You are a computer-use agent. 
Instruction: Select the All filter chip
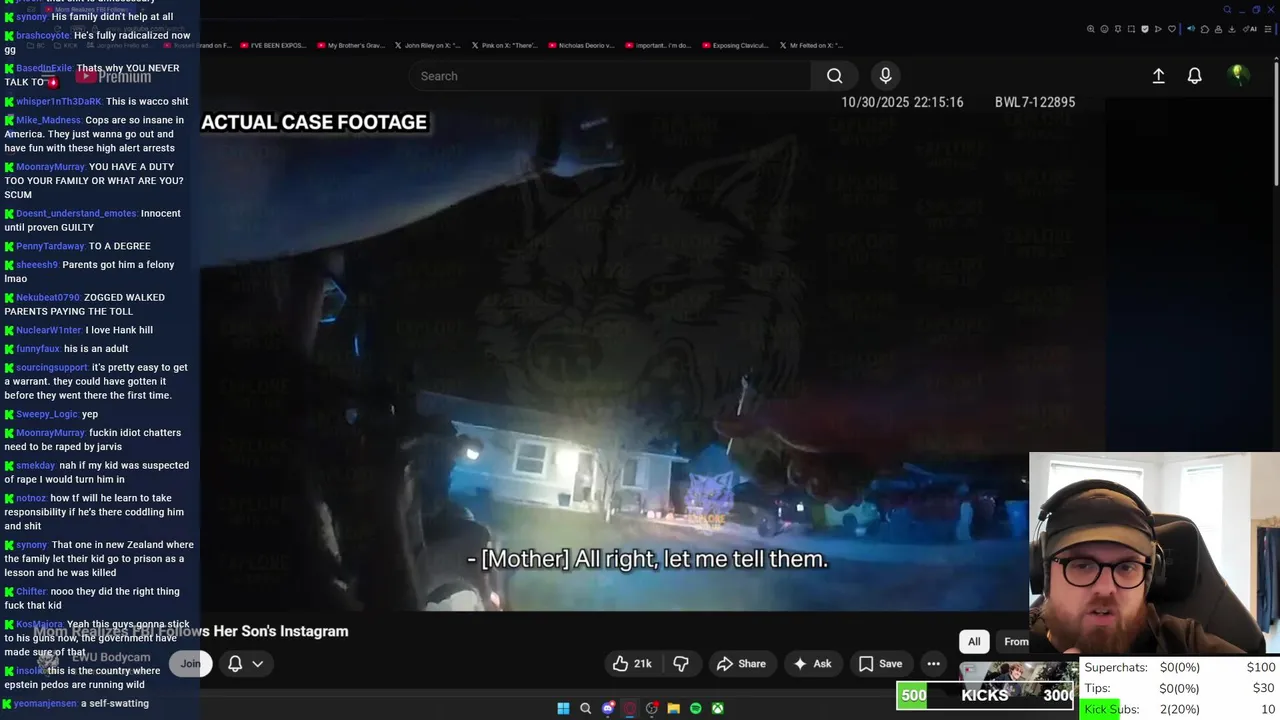974,642
